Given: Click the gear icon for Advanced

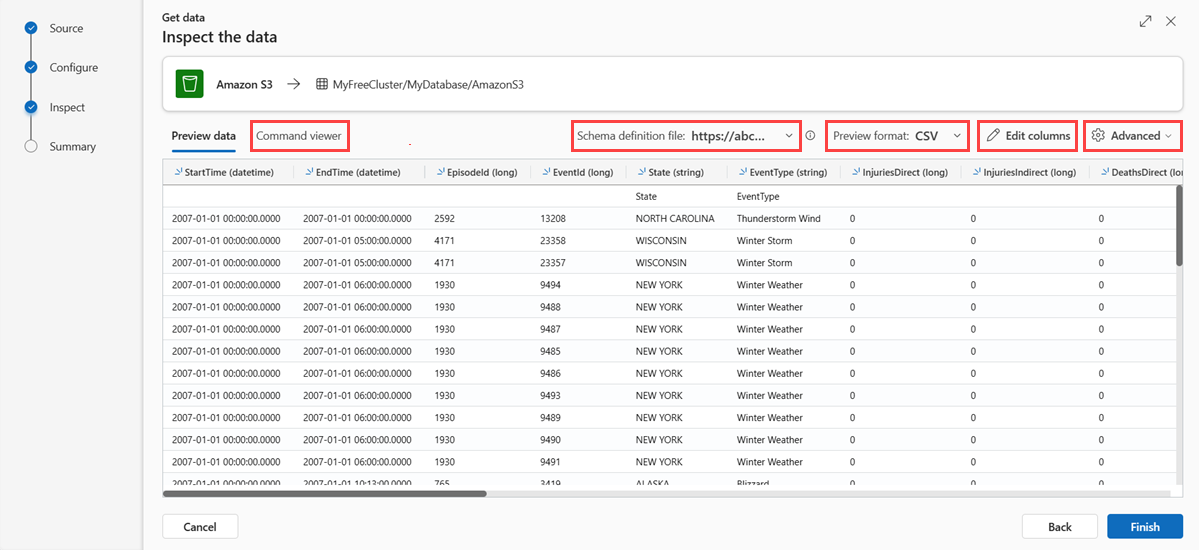Looking at the screenshot, I should (x=1098, y=136).
